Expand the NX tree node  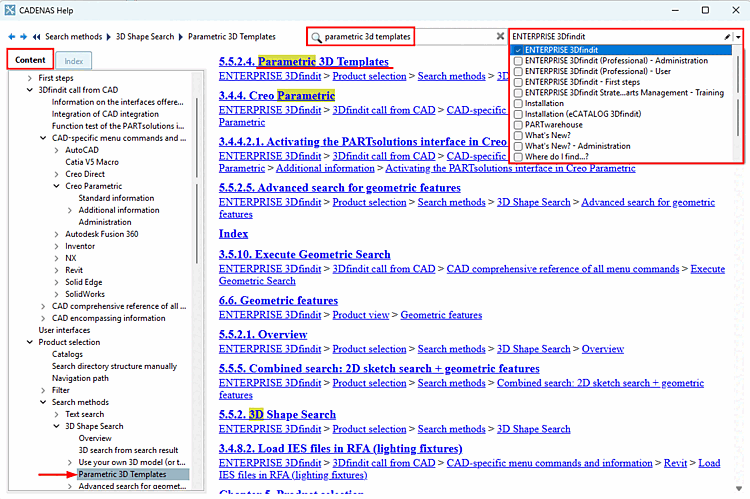56,258
